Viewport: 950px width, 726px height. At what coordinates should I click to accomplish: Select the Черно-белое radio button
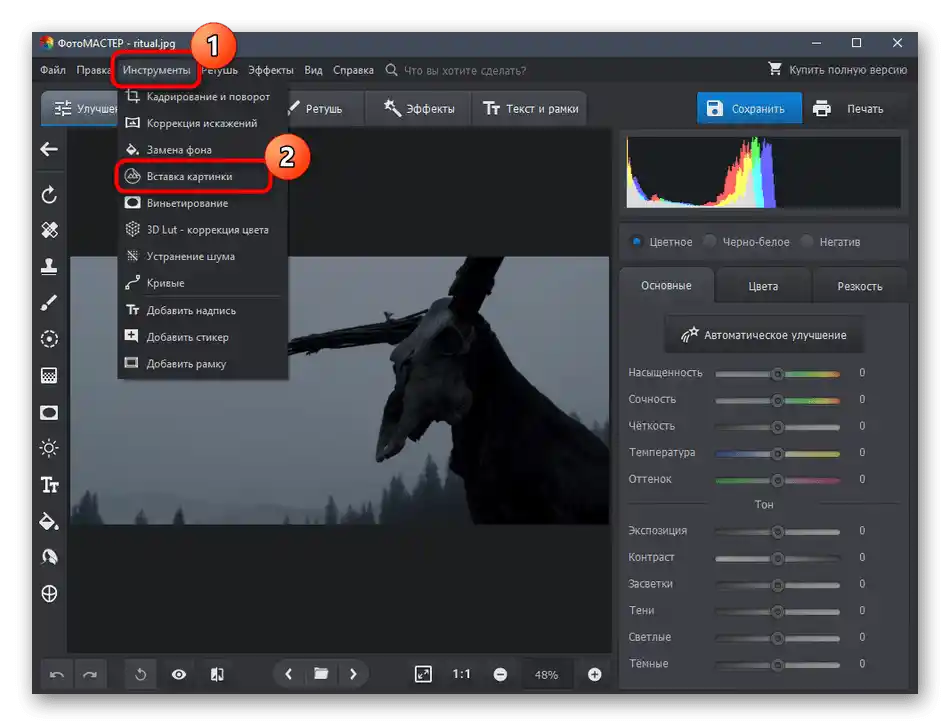tap(709, 241)
